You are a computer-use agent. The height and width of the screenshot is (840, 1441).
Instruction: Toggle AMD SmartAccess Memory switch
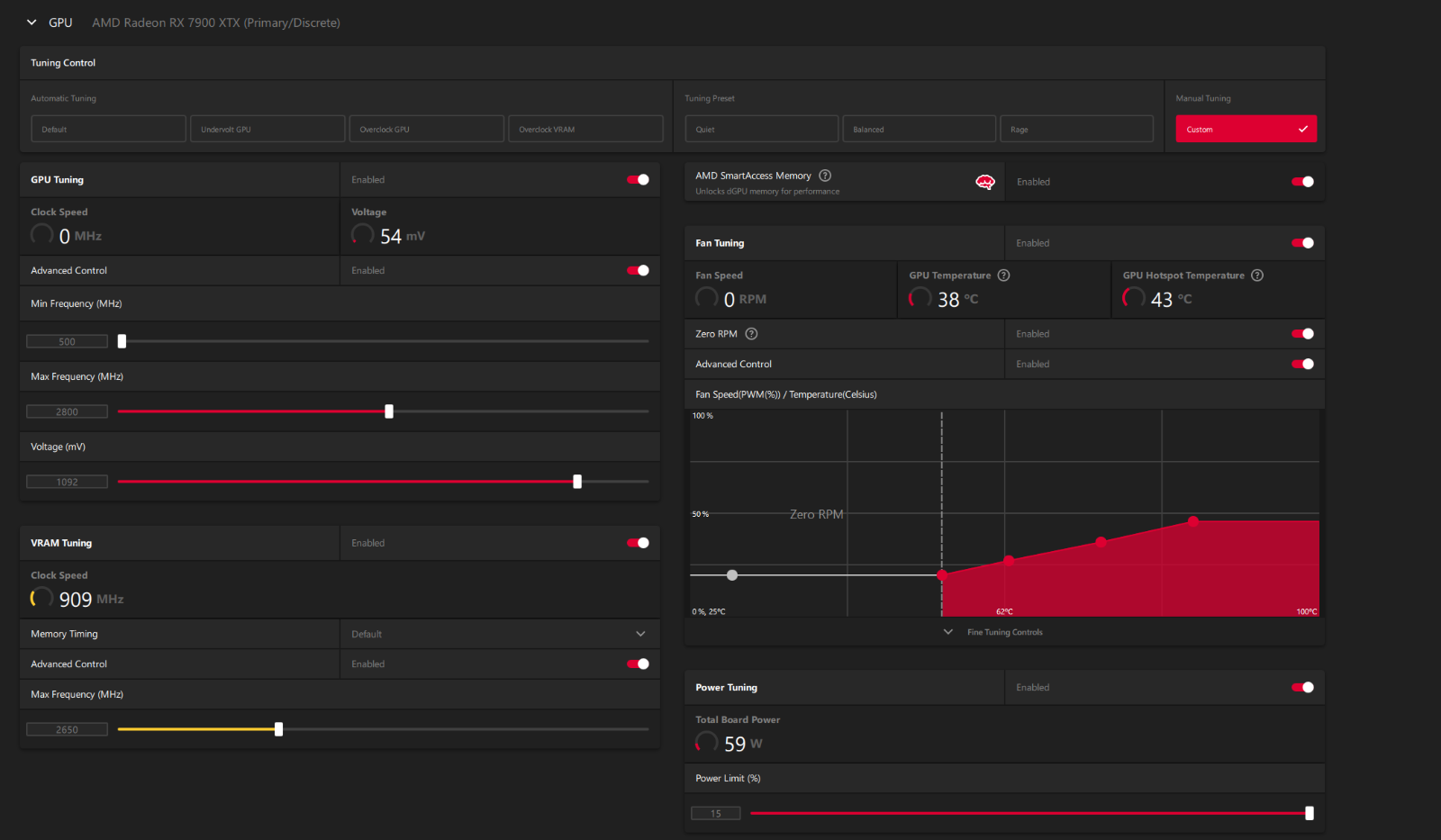pos(1302,182)
